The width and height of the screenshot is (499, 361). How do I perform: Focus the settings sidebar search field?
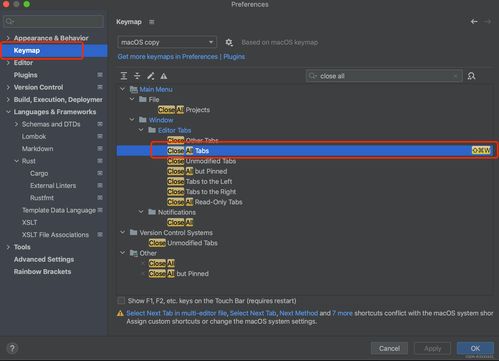pyautogui.click(x=54, y=21)
